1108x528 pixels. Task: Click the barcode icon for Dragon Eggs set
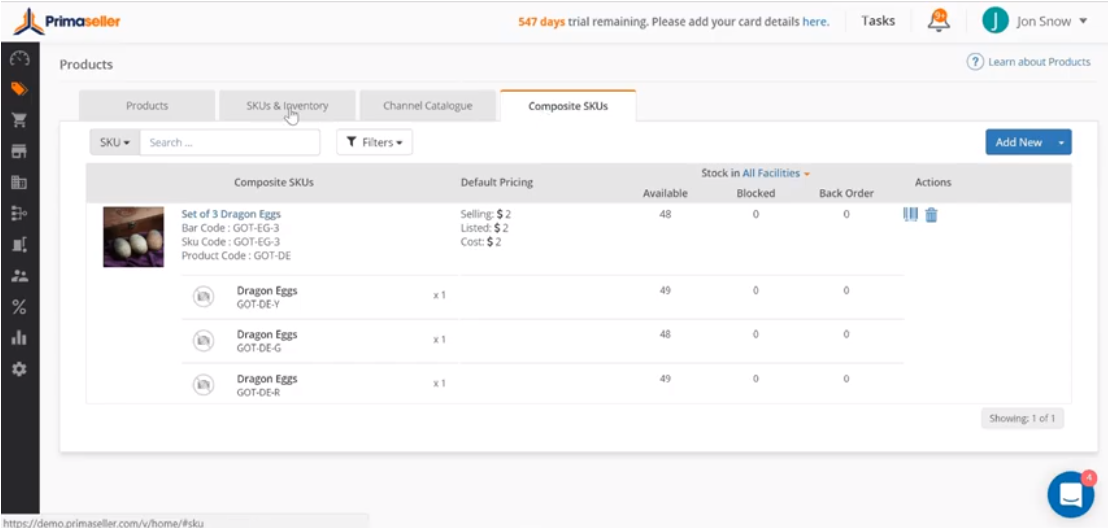pos(910,214)
